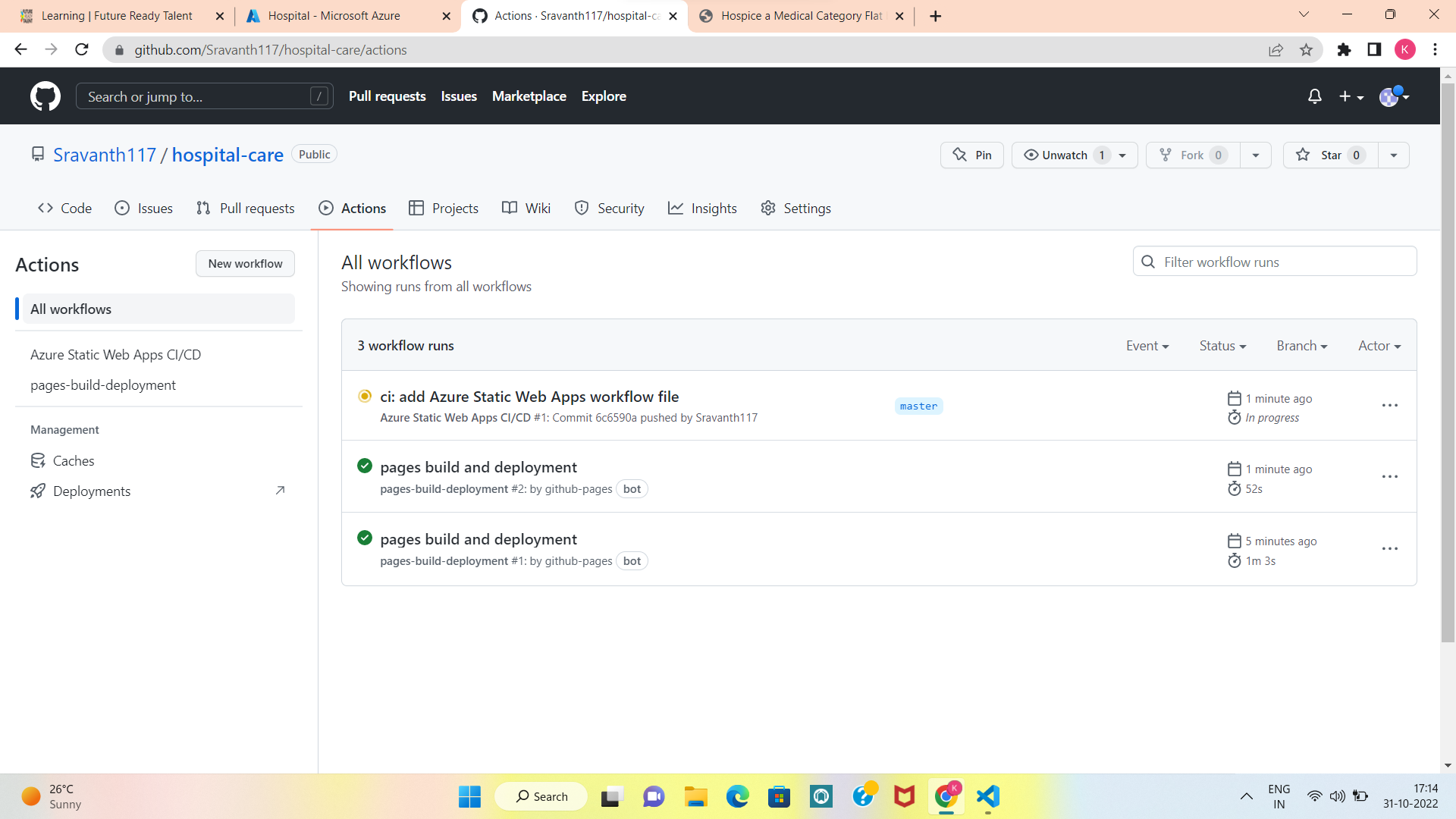
Task: Open the pages-build-deployment workflow link
Action: (103, 384)
